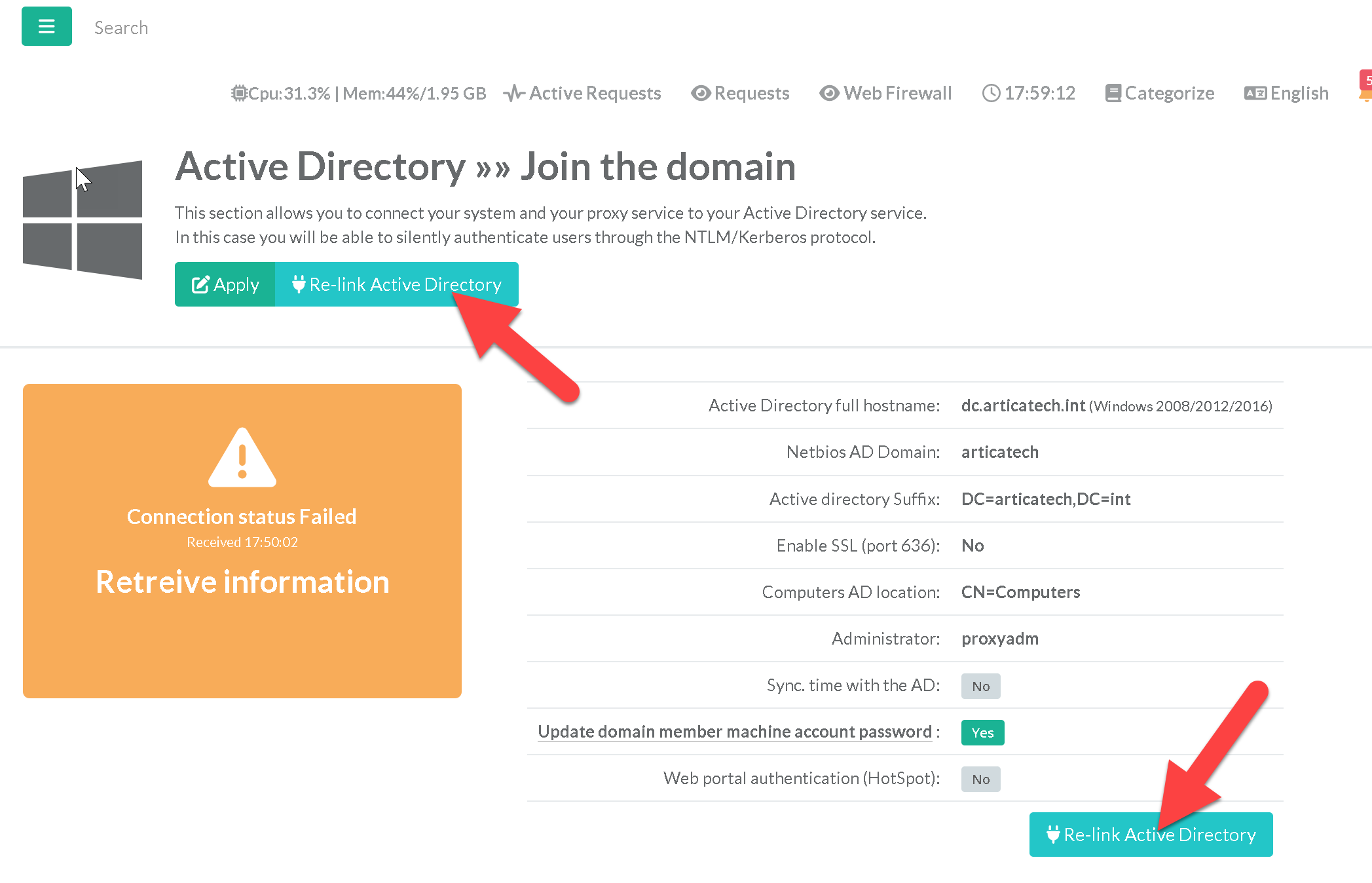Click the clock icon beside 17:59:12

[991, 93]
